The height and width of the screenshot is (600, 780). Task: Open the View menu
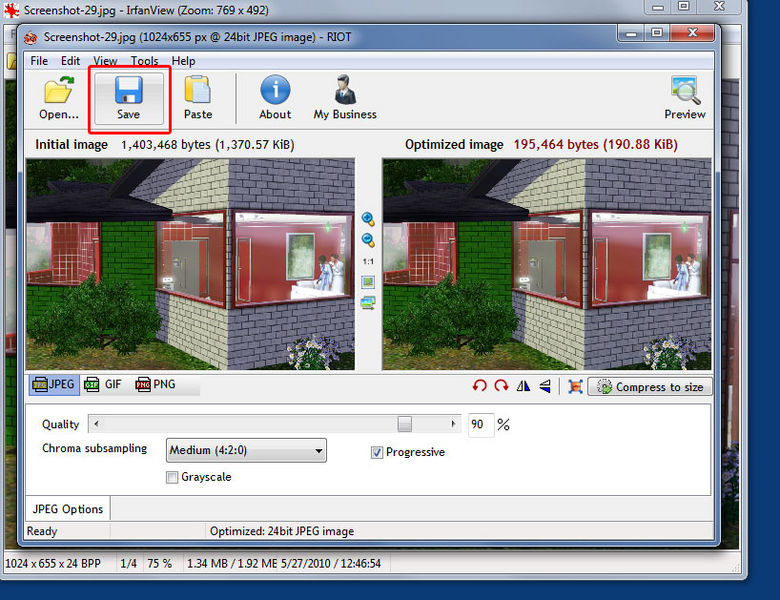pos(105,61)
